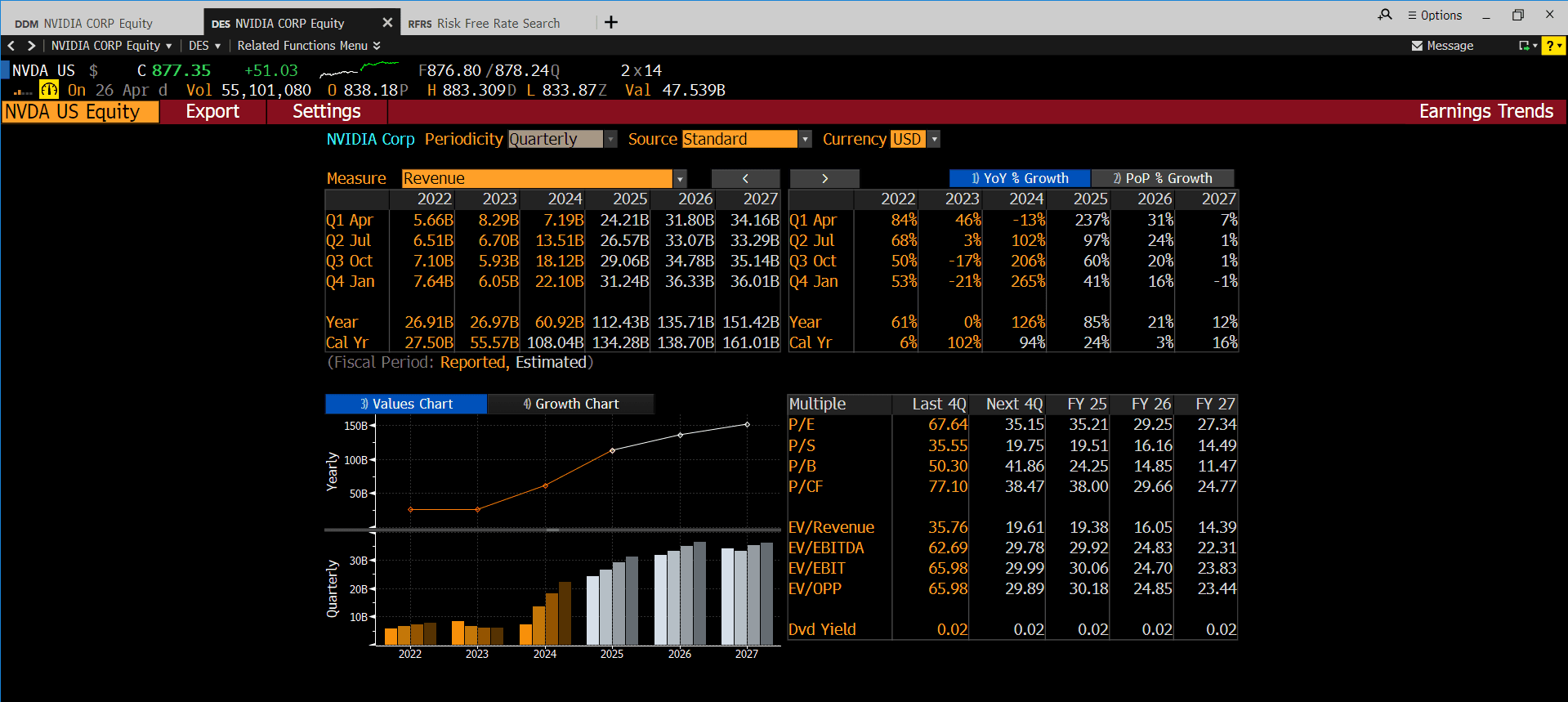The image size is (1568, 702).
Task: Click the previous periods left arrow button
Action: coord(745,178)
